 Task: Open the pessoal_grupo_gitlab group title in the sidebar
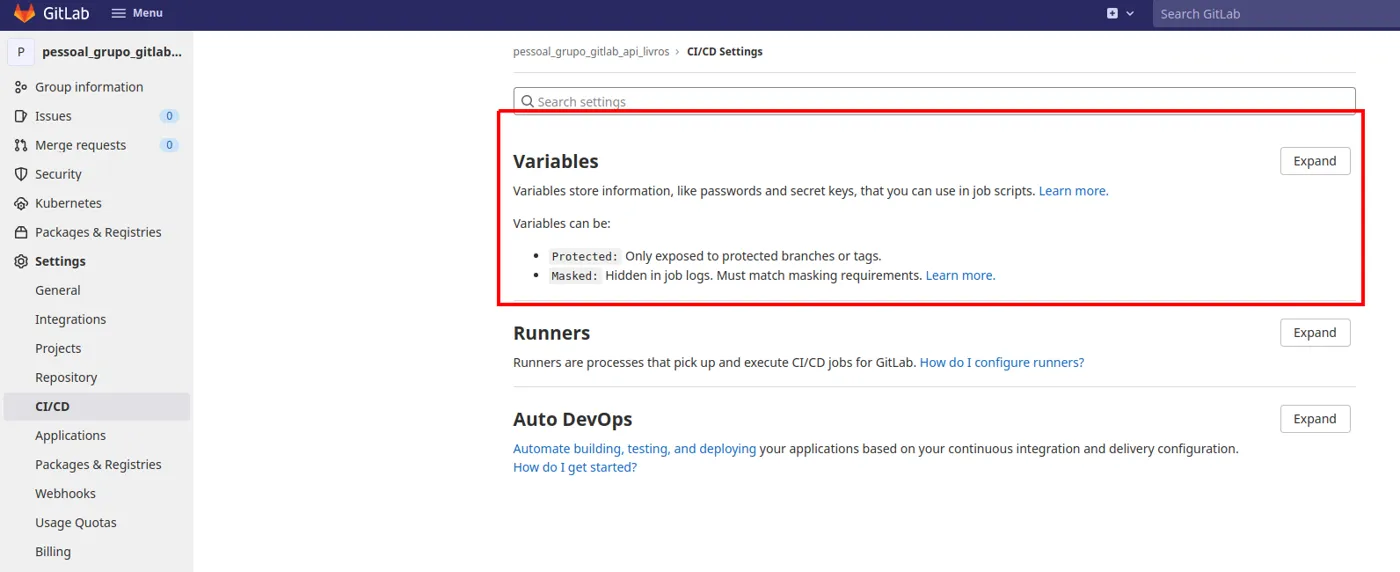(112, 52)
